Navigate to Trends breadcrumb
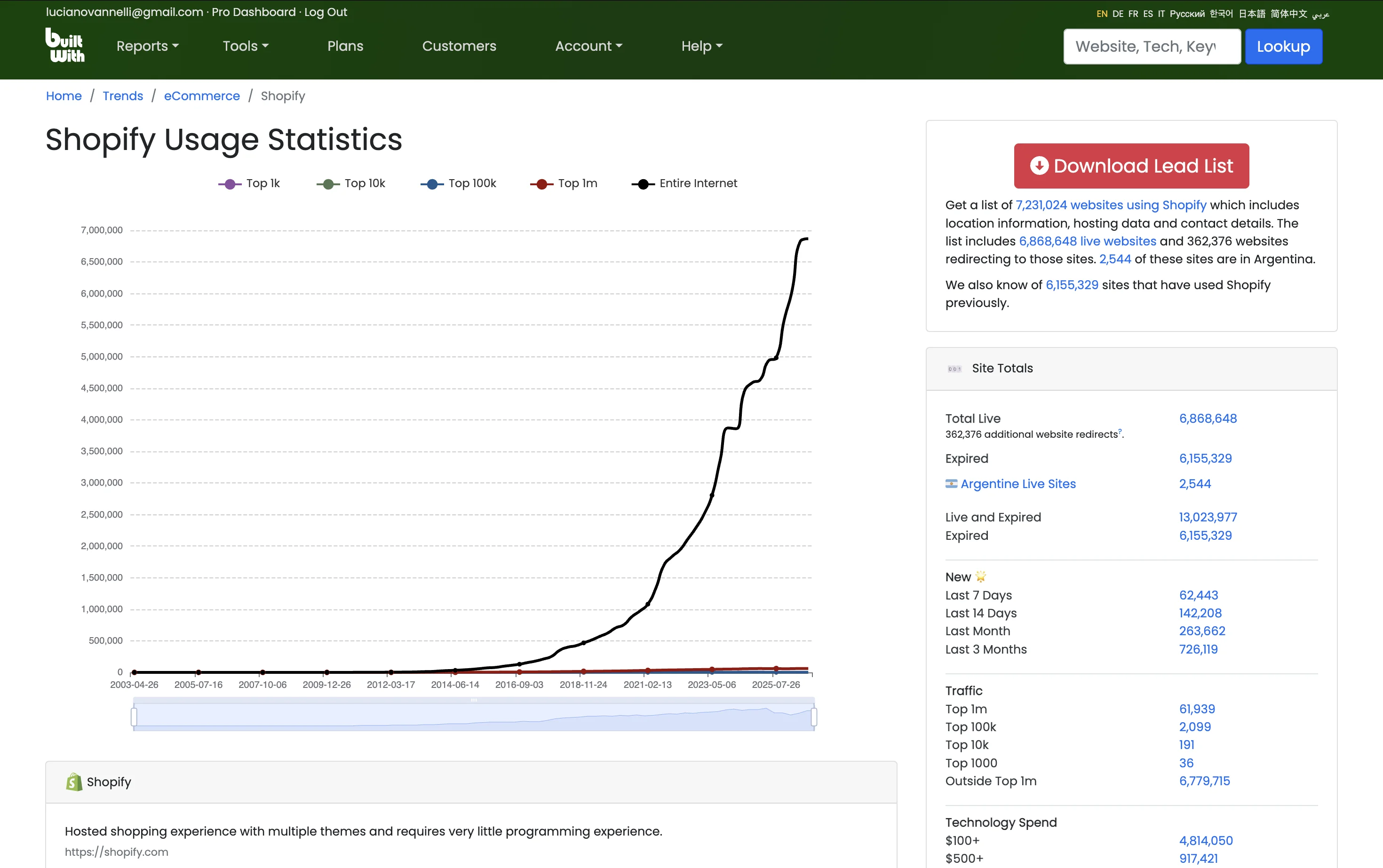The height and width of the screenshot is (868, 1383). pos(123,96)
